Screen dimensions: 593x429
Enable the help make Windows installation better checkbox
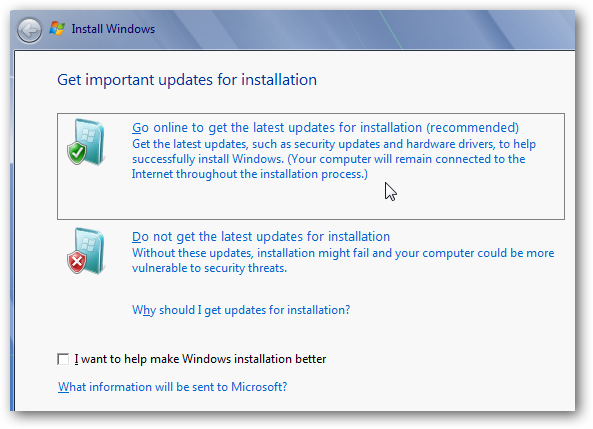coord(63,359)
